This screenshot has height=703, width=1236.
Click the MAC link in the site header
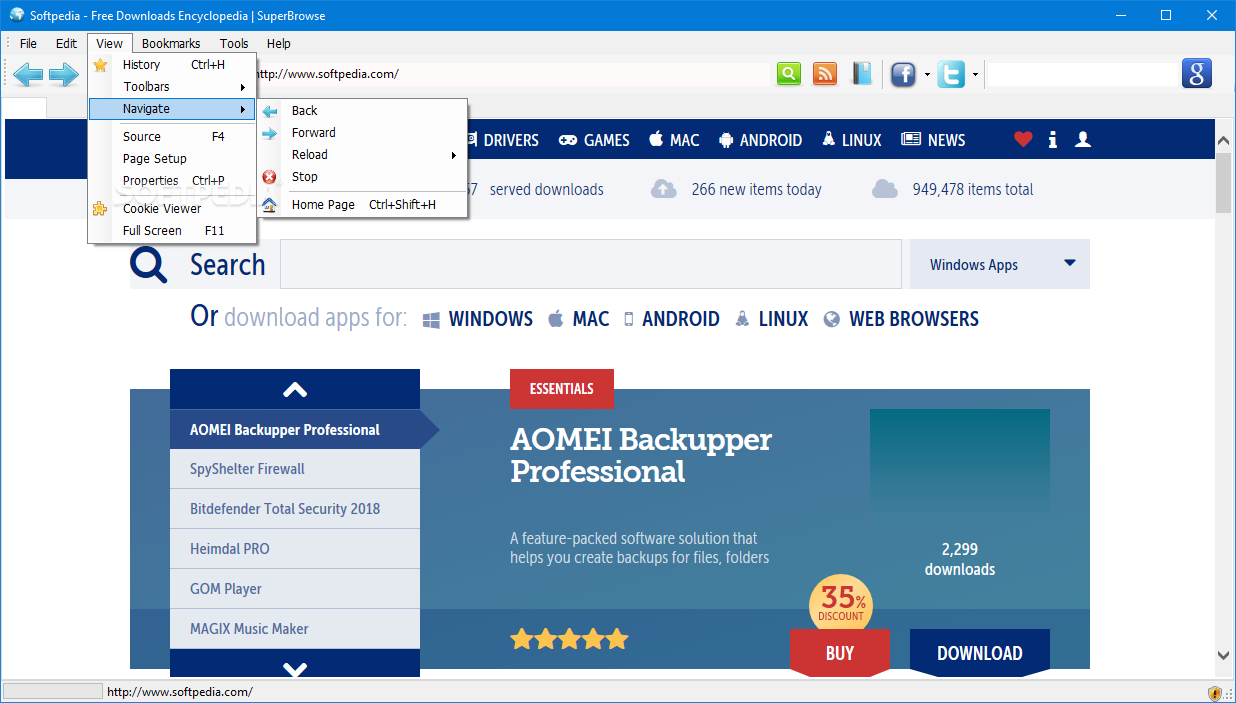coord(674,140)
